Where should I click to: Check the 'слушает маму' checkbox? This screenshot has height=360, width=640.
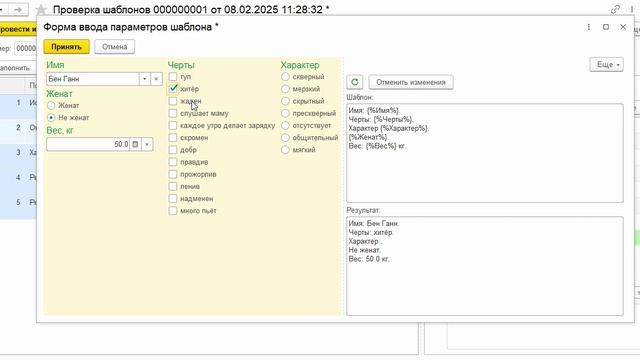click(173, 113)
